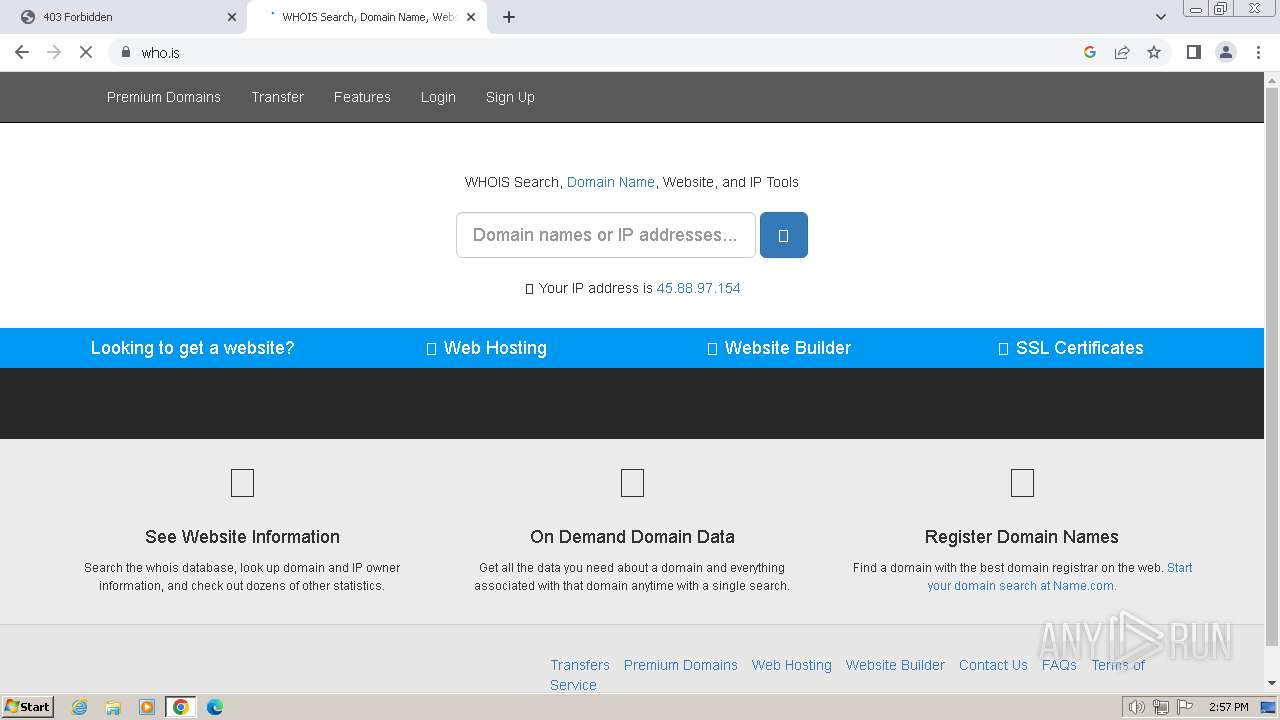Open the footer Premium Domains link
This screenshot has width=1280, height=720.
(x=681, y=665)
